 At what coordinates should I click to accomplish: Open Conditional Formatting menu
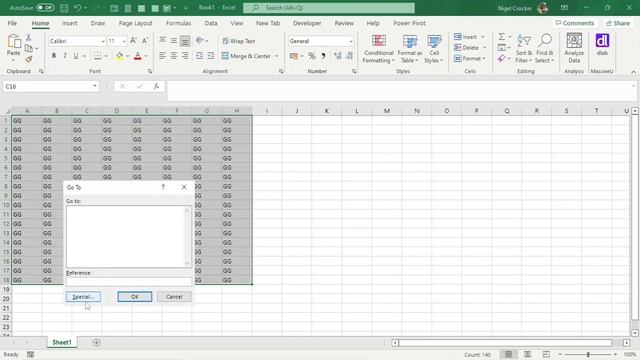pyautogui.click(x=379, y=49)
